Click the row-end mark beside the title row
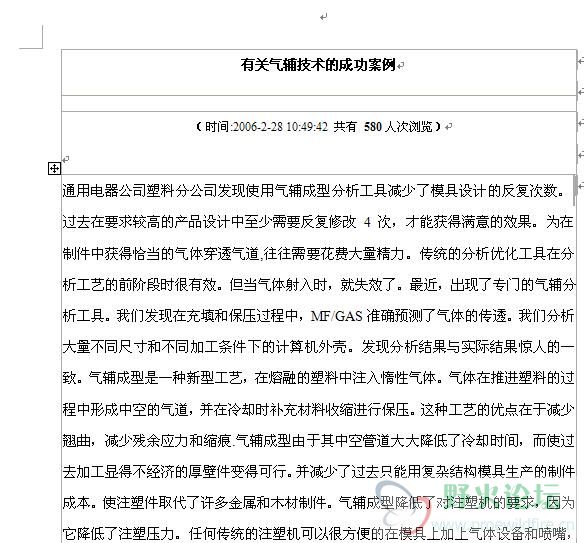584x543 pixels. (x=580, y=60)
